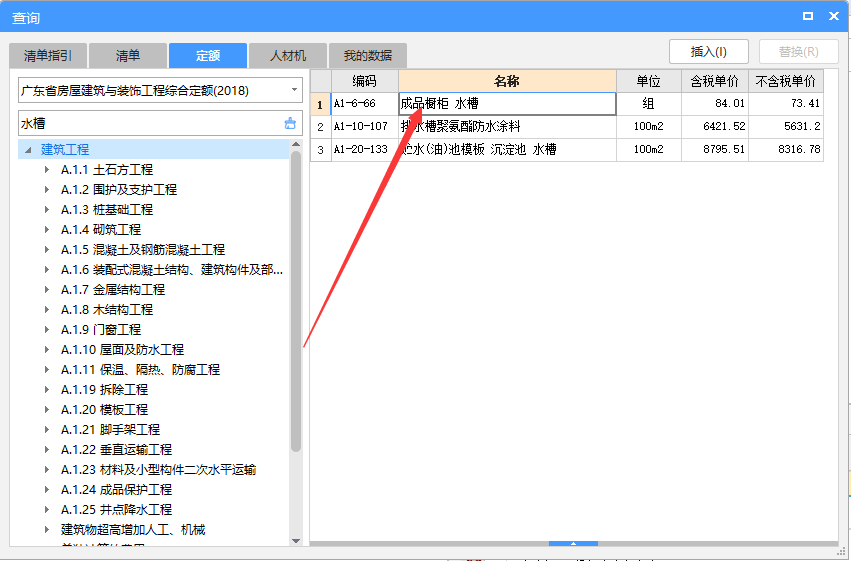Click the 含税单价 column header
The image size is (851, 561).
click(x=715, y=81)
